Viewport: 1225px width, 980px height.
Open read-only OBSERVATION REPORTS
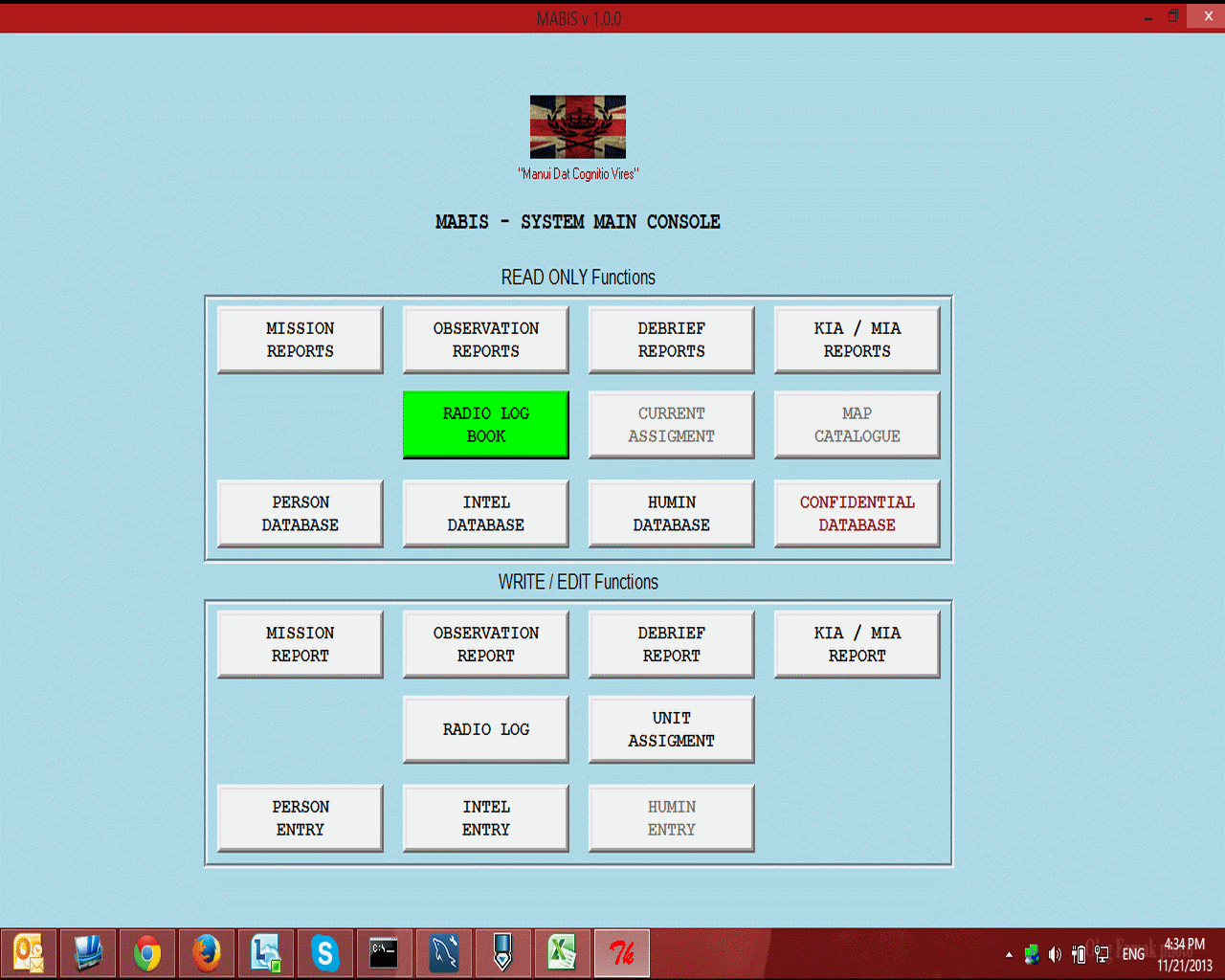pyautogui.click(x=486, y=340)
